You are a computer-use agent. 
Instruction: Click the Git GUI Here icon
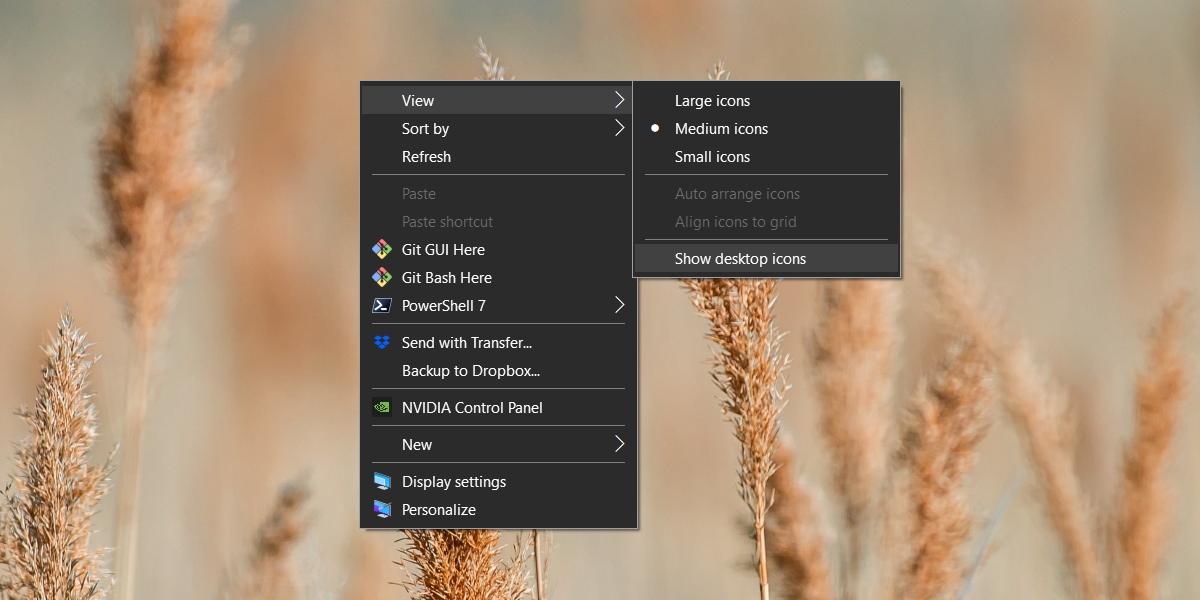[381, 250]
